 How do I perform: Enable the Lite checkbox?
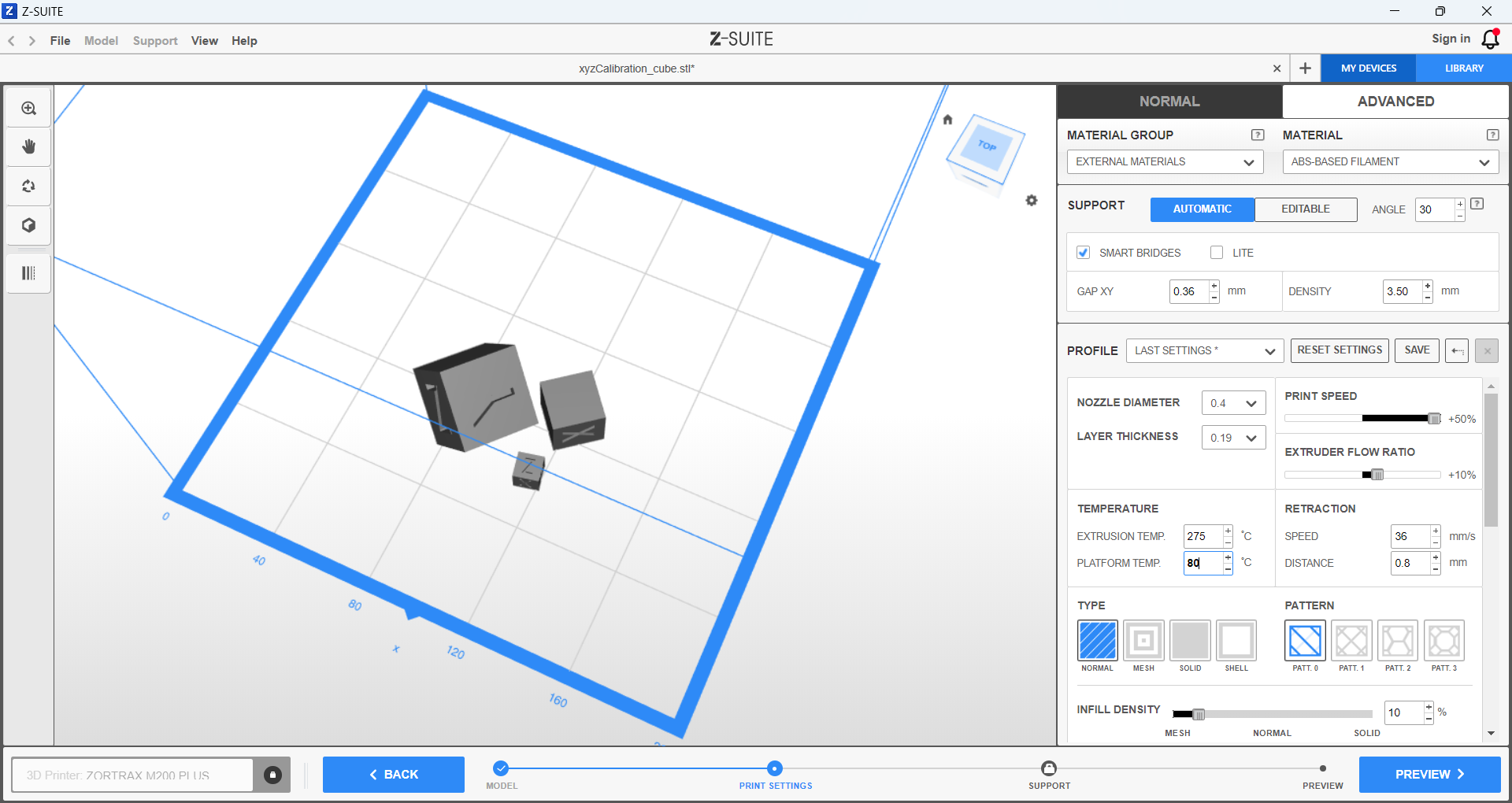1217,253
